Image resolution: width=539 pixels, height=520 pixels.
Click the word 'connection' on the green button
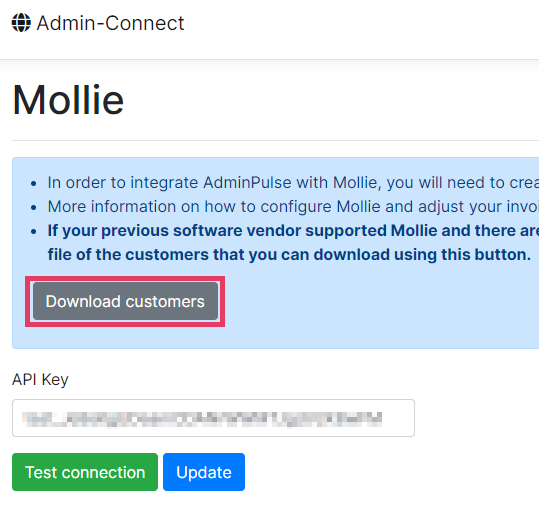point(103,473)
